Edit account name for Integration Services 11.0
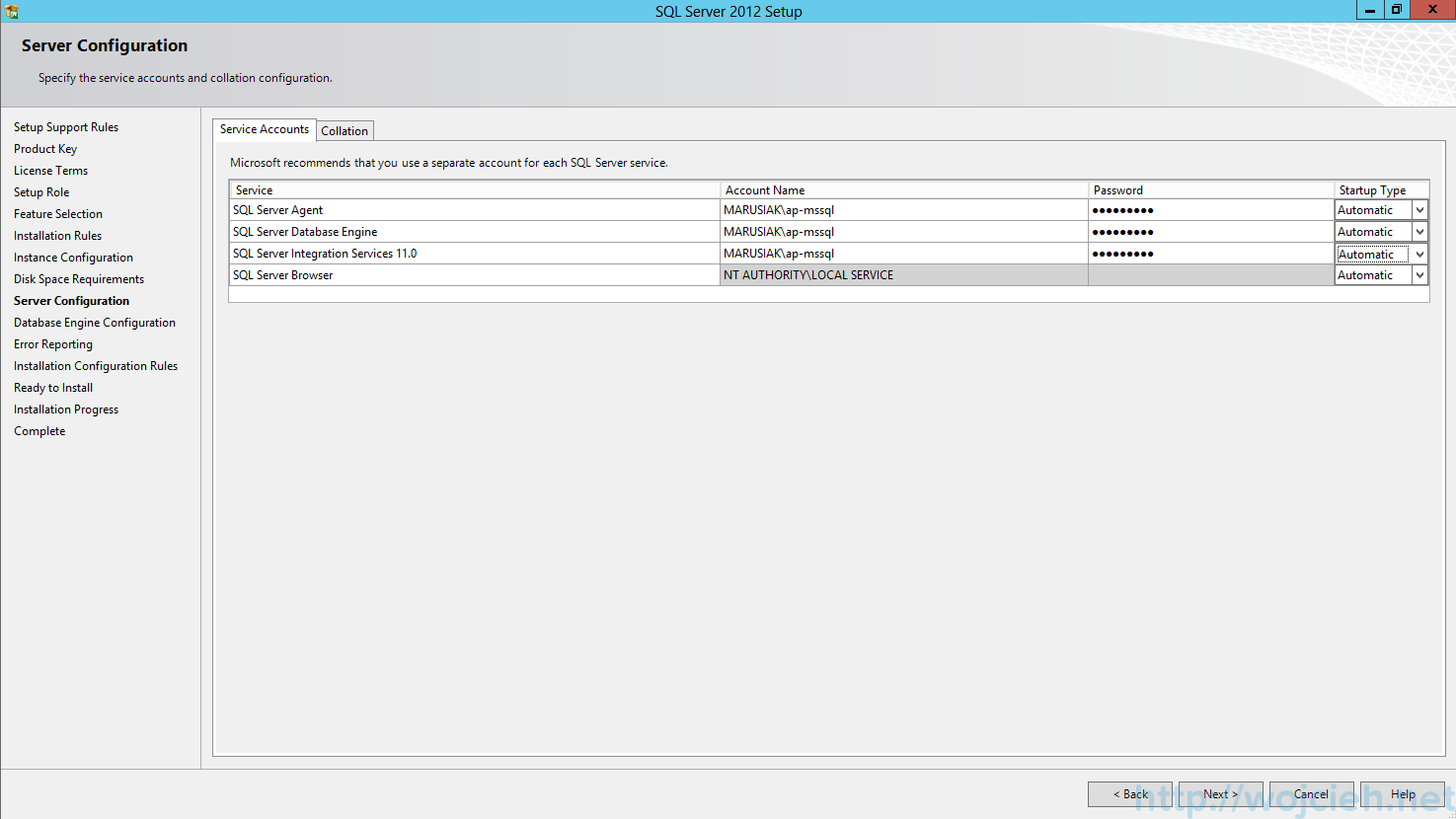 click(x=904, y=254)
